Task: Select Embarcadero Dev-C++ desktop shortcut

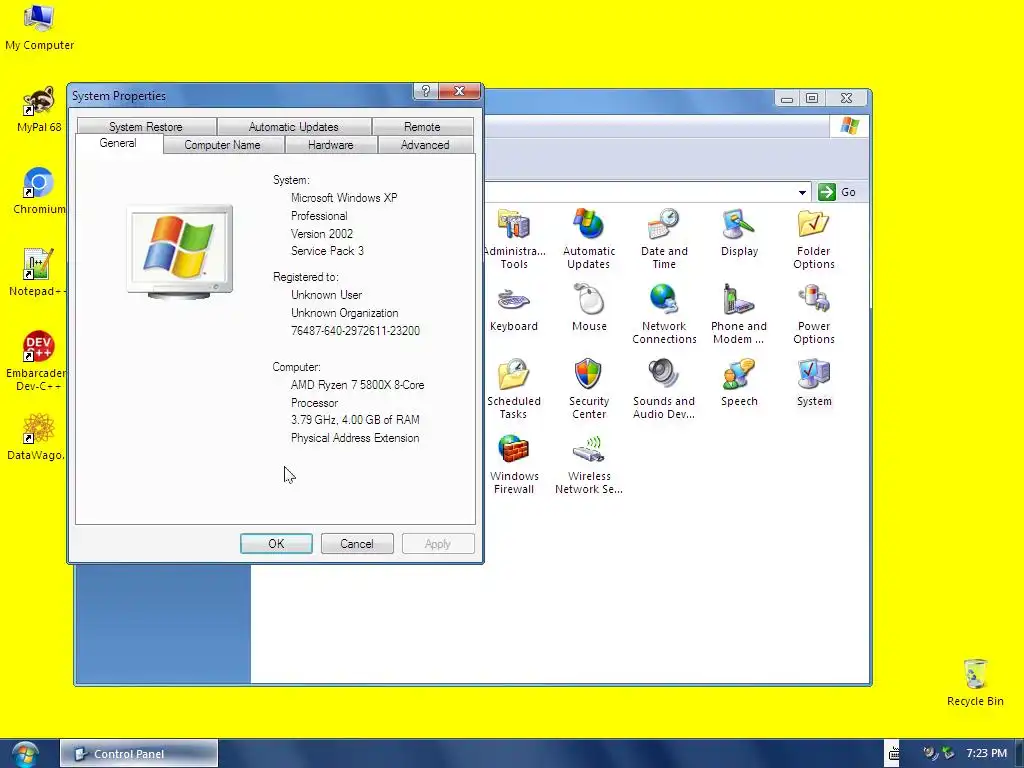Action: pos(36,360)
